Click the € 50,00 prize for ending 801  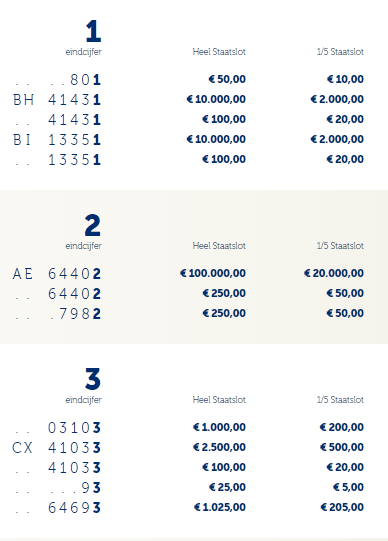(227, 79)
